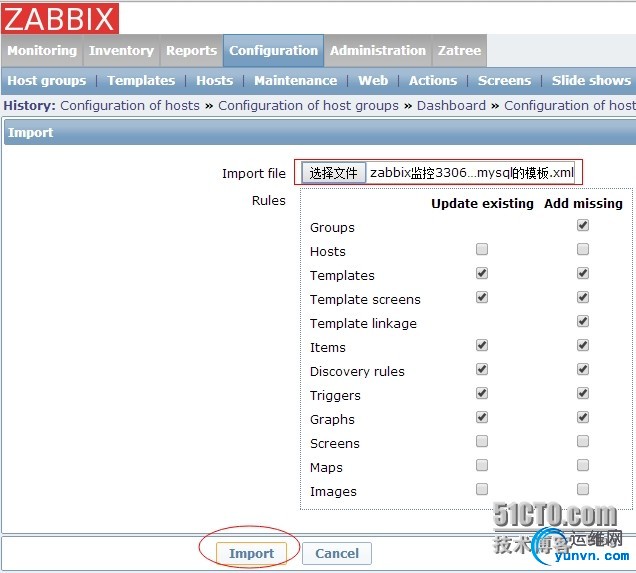Uncheck Update existing for Triggers
636x573 pixels.
point(482,393)
